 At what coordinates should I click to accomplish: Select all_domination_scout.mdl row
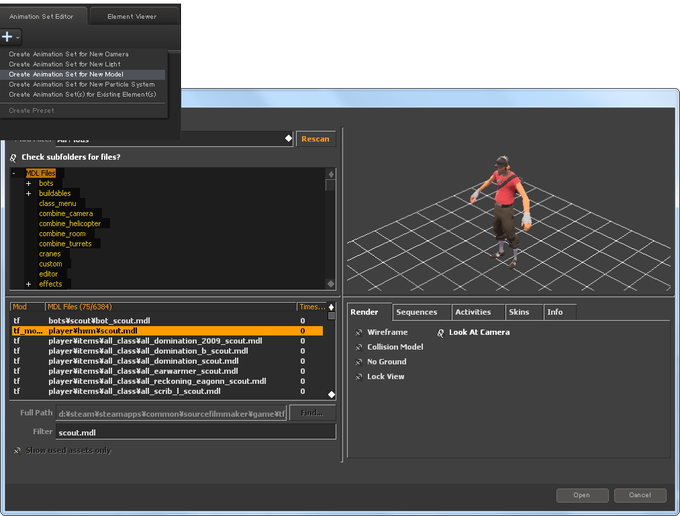pos(167,361)
